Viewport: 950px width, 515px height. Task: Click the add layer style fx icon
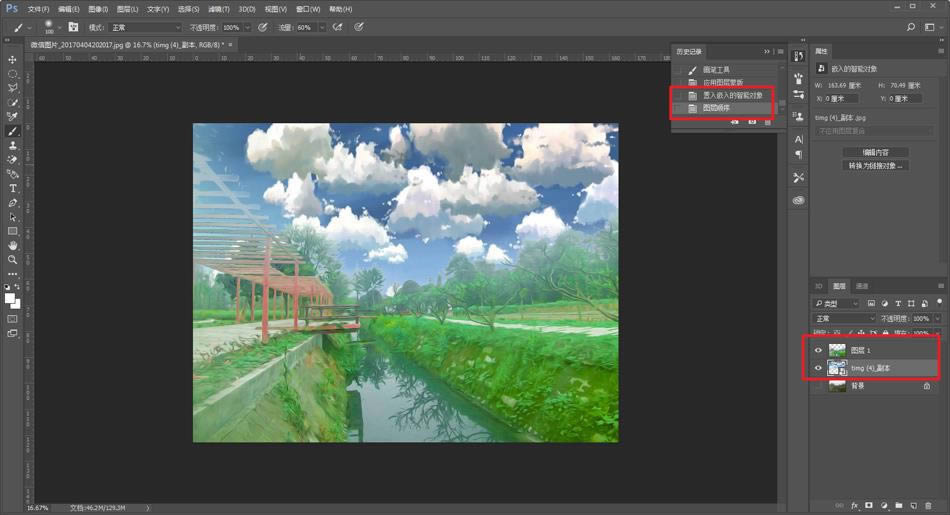[x=855, y=505]
